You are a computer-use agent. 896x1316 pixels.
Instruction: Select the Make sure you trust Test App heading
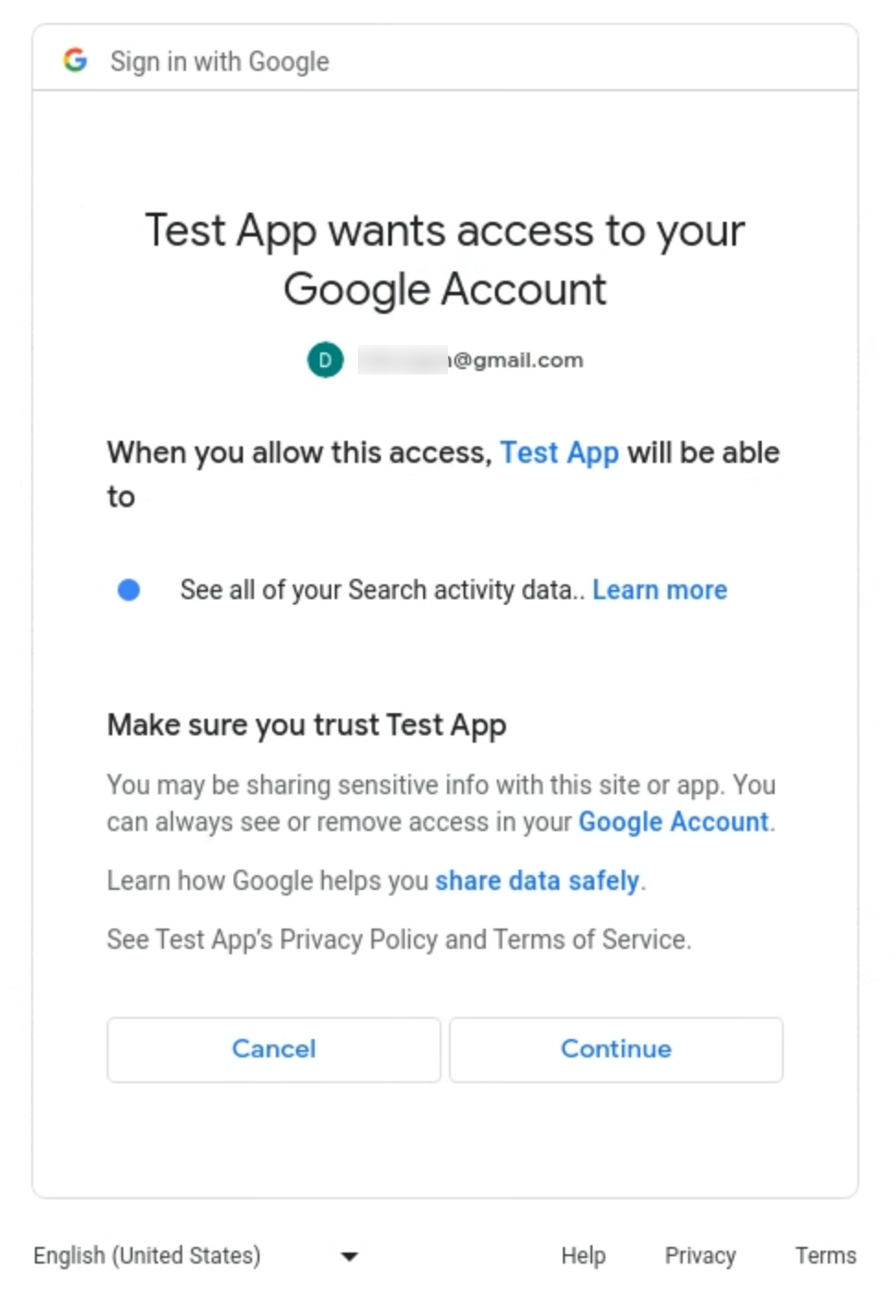pos(306,724)
